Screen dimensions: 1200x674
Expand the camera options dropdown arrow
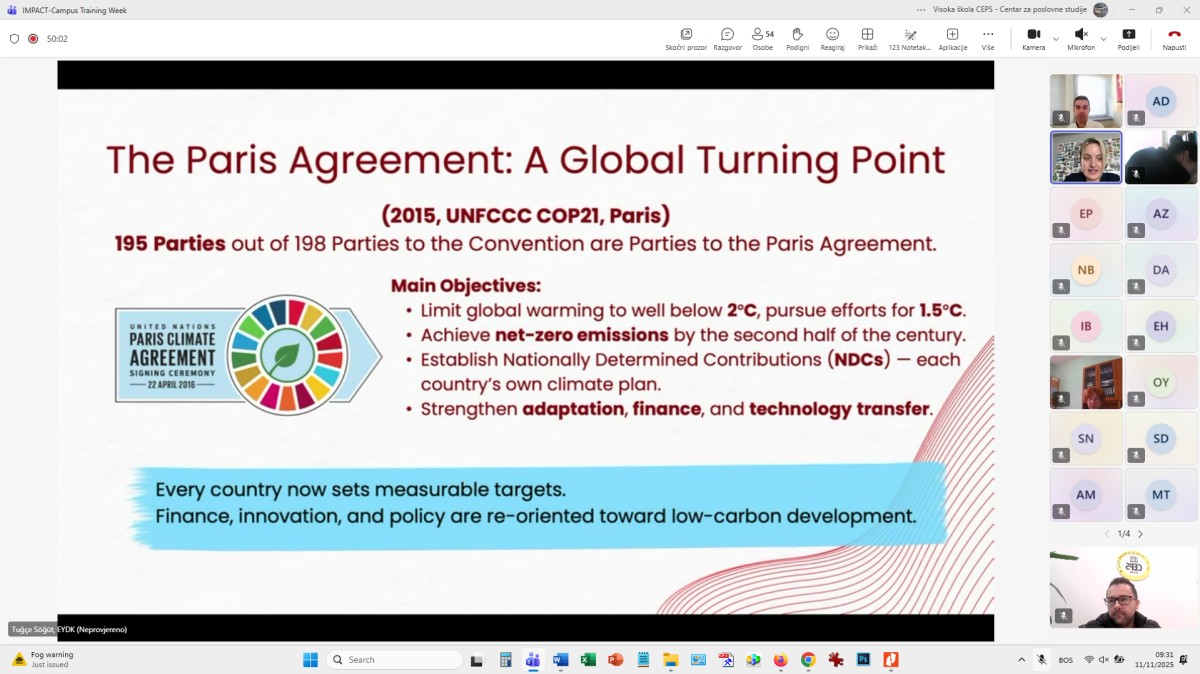(1056, 39)
